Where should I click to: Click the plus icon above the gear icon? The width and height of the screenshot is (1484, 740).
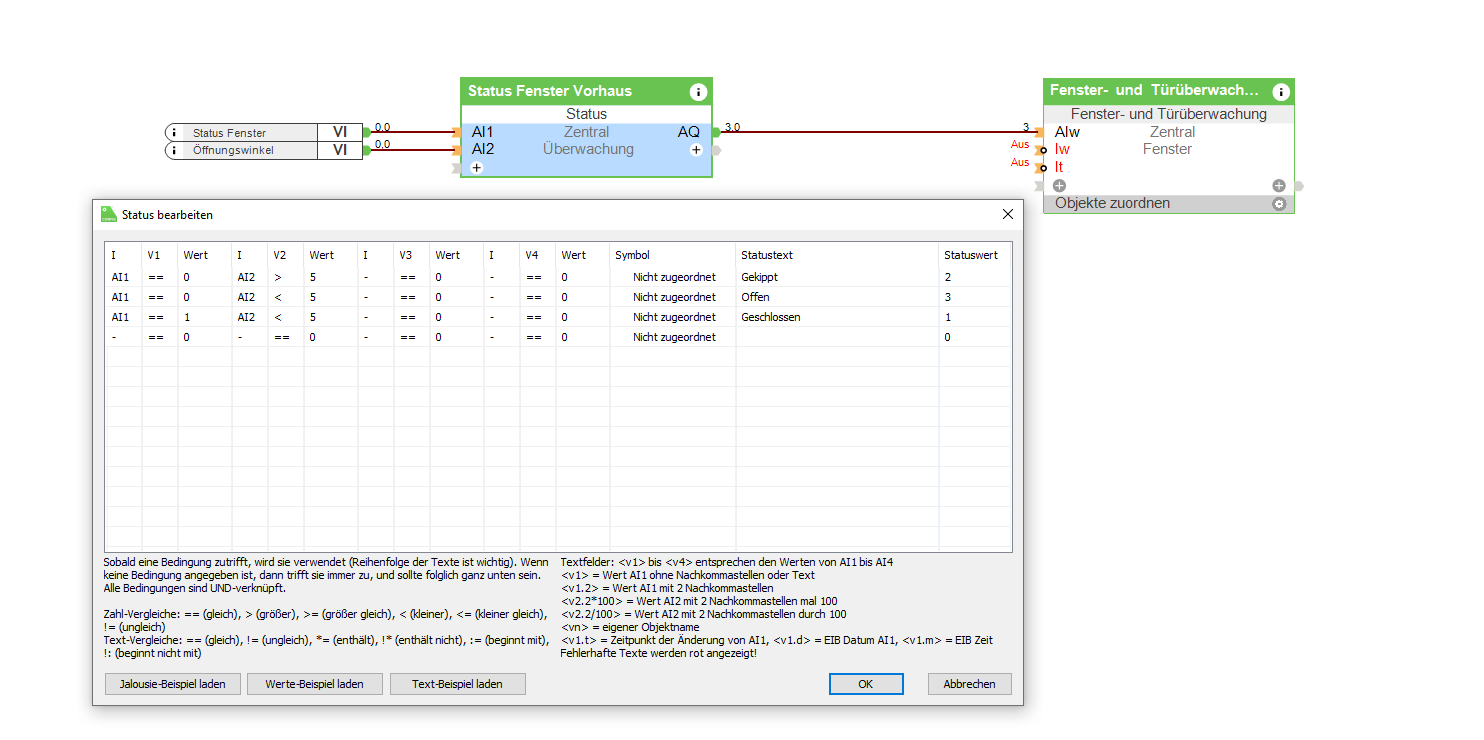pos(1278,185)
